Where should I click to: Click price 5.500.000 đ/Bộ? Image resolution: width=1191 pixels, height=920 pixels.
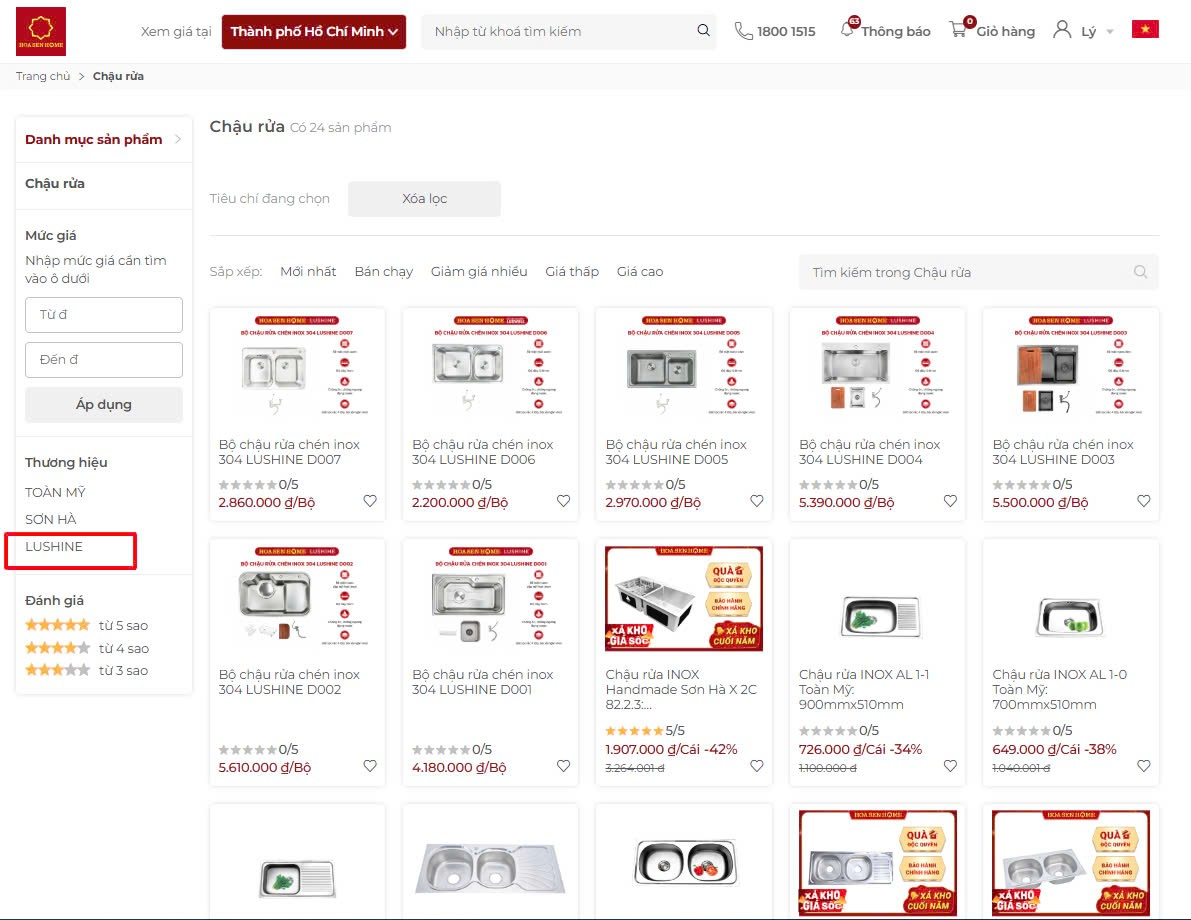point(1041,503)
